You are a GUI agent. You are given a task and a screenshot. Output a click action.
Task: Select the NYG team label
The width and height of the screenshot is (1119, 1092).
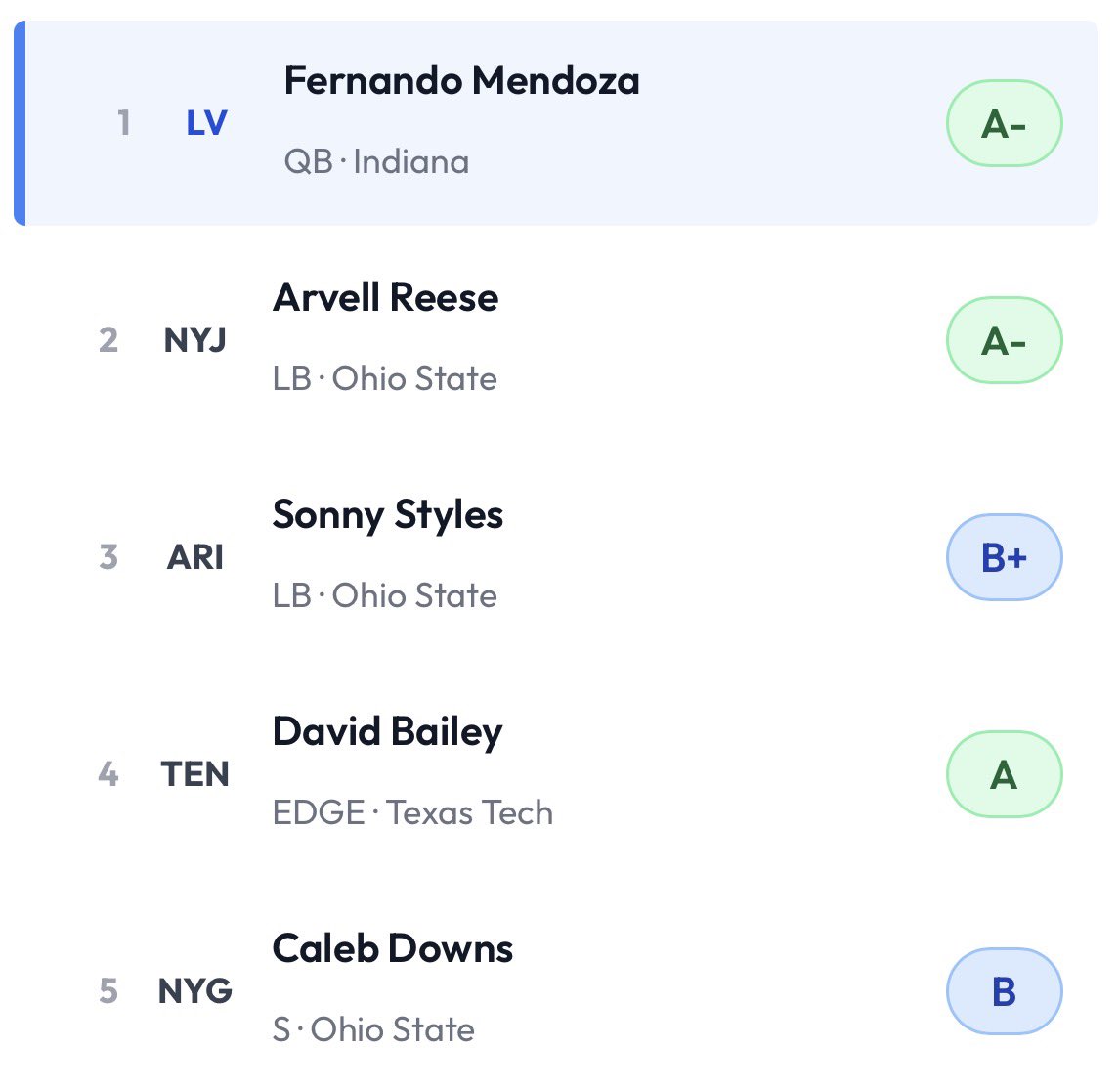(x=194, y=990)
